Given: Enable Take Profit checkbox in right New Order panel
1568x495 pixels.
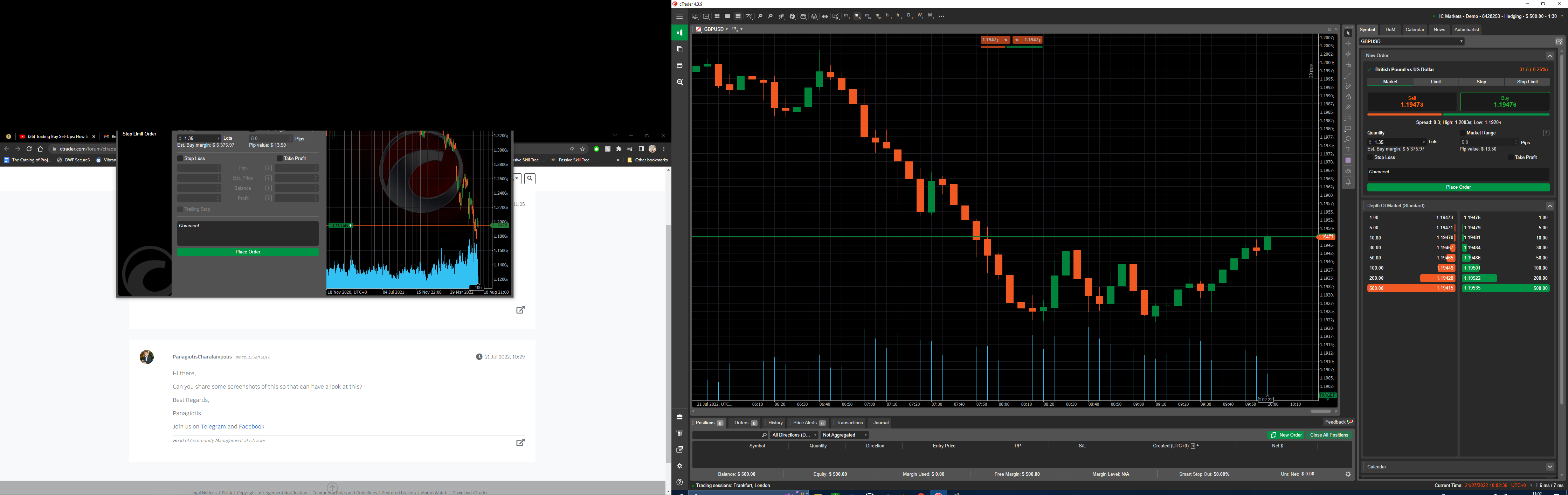Looking at the screenshot, I should (1511, 158).
